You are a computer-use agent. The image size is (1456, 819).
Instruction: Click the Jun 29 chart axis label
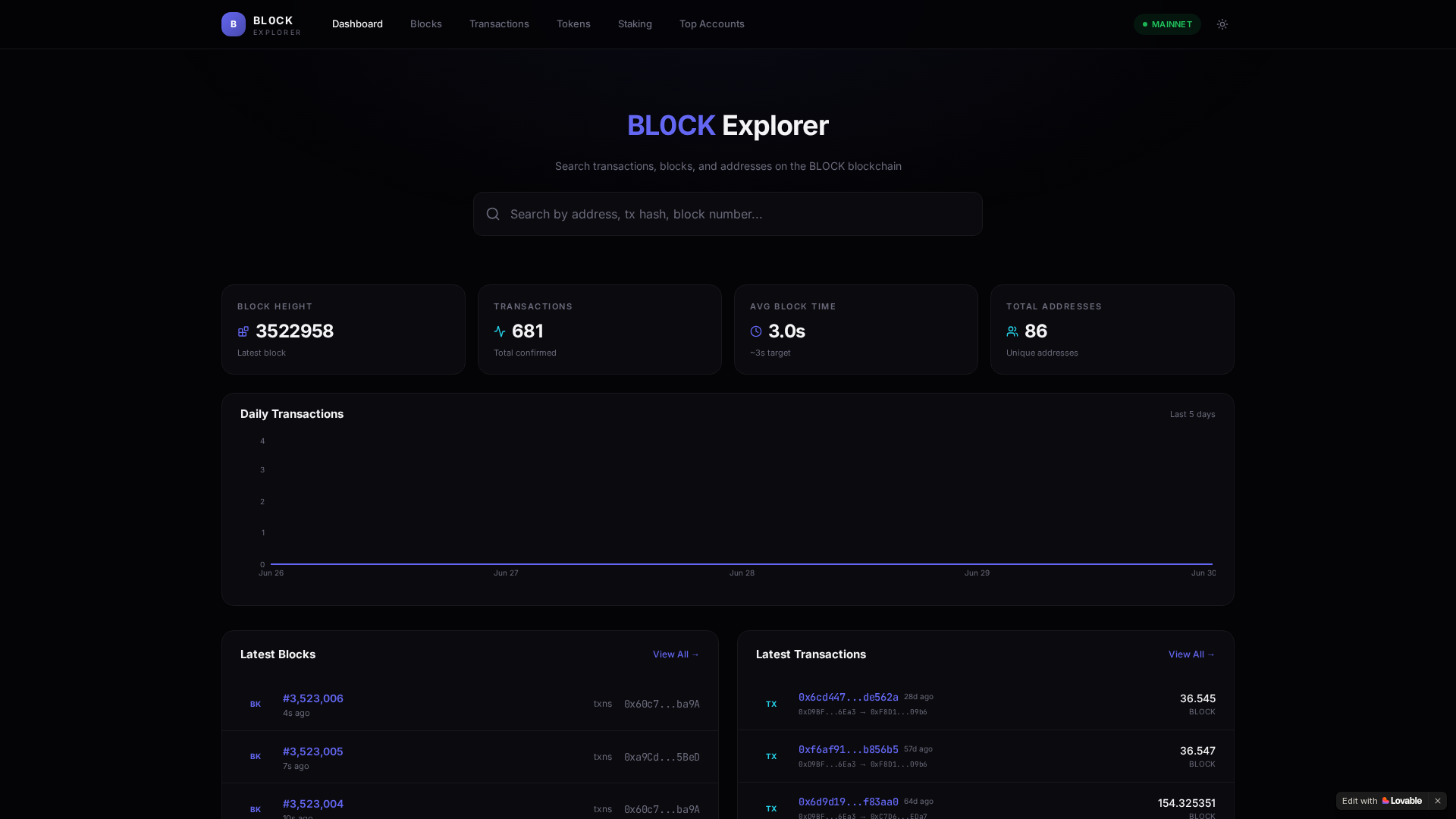977,573
